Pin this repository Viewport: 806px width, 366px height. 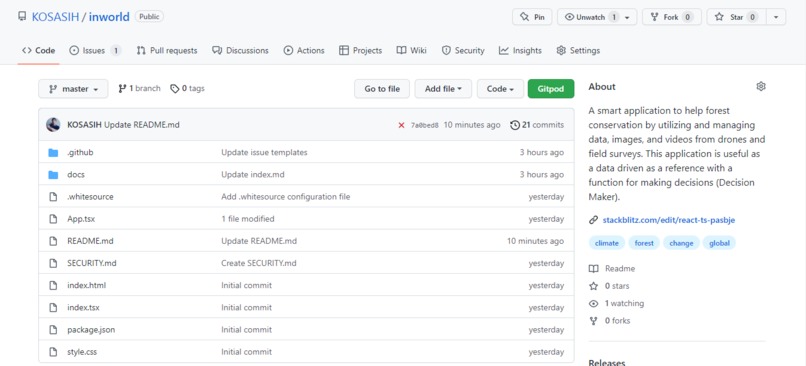tap(532, 17)
